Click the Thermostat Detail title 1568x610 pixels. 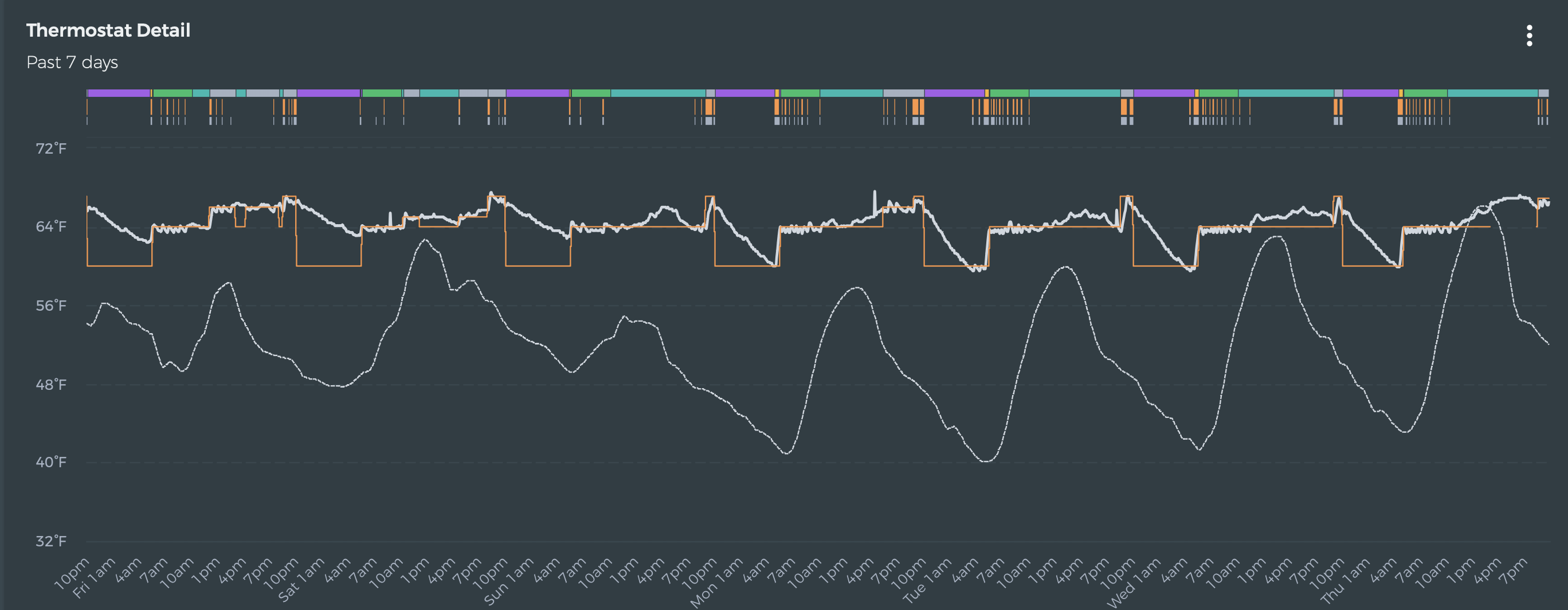point(108,30)
